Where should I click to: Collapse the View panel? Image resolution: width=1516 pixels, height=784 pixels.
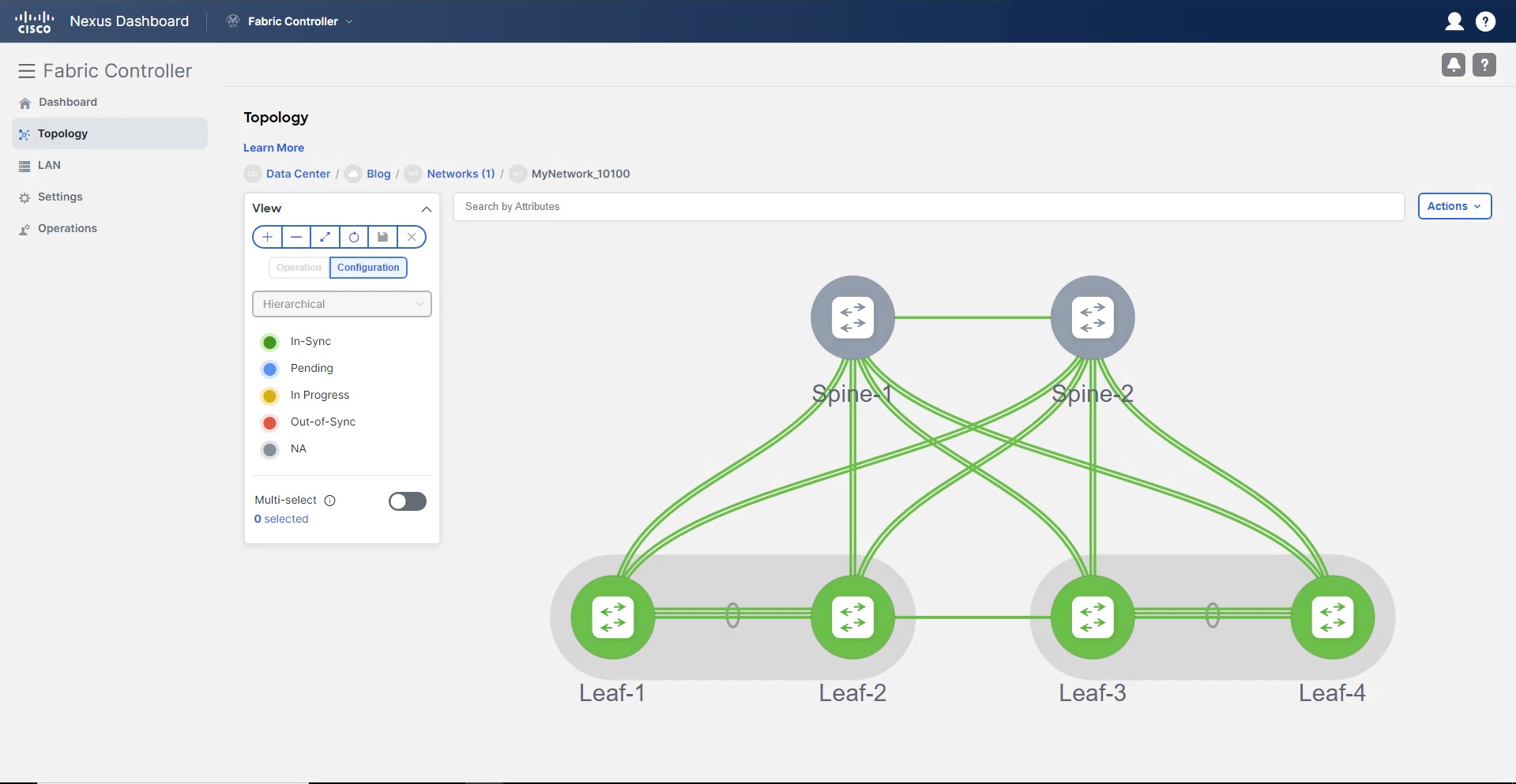click(427, 209)
